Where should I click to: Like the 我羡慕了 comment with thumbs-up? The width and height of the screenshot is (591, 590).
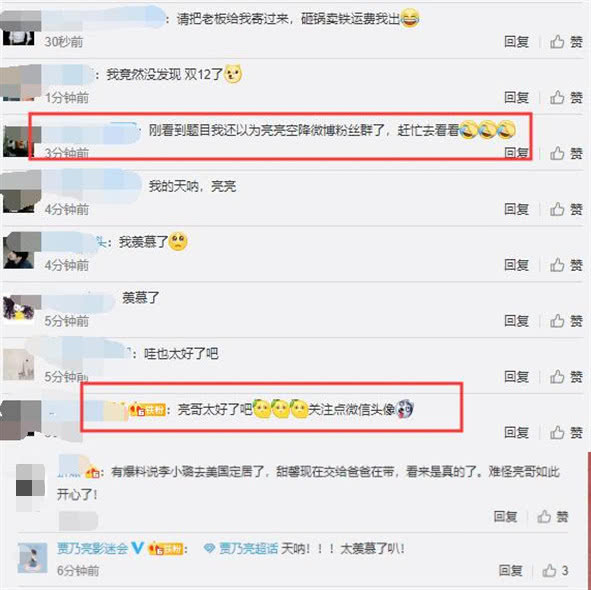tap(566, 265)
